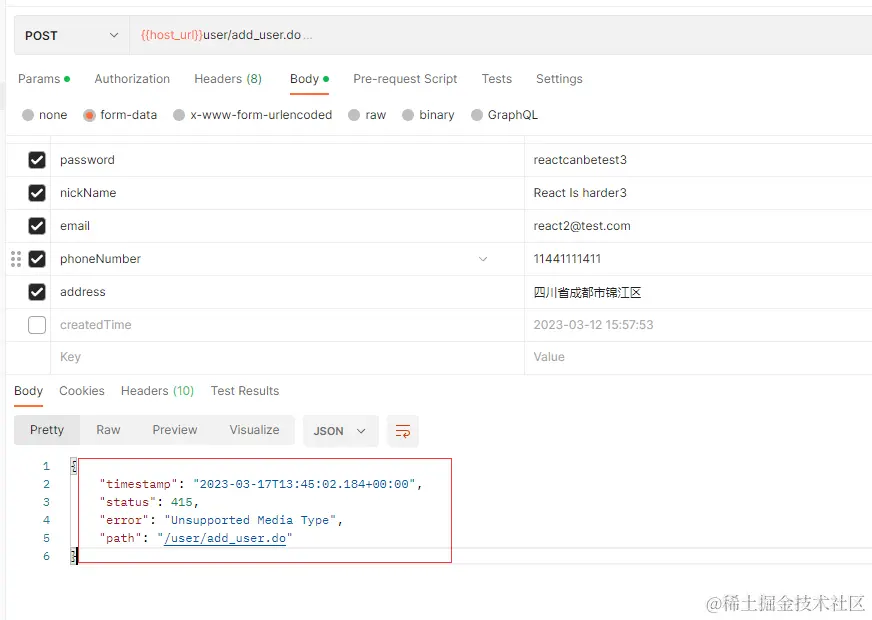This screenshot has height=620, width=872.
Task: Click the createdTime key cell
Action: point(287,325)
